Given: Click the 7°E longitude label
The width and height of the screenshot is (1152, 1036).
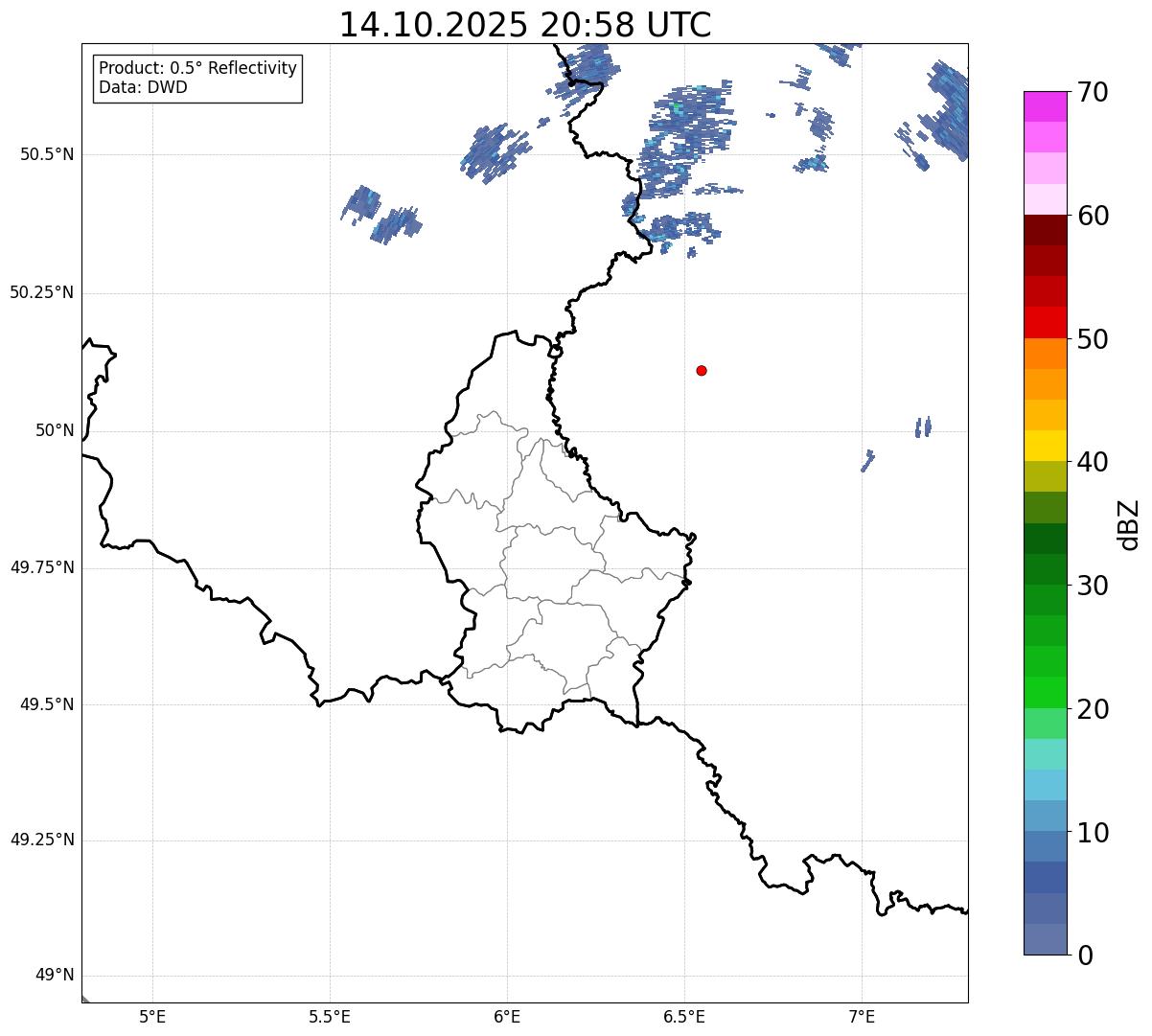Looking at the screenshot, I should click(x=862, y=1017).
